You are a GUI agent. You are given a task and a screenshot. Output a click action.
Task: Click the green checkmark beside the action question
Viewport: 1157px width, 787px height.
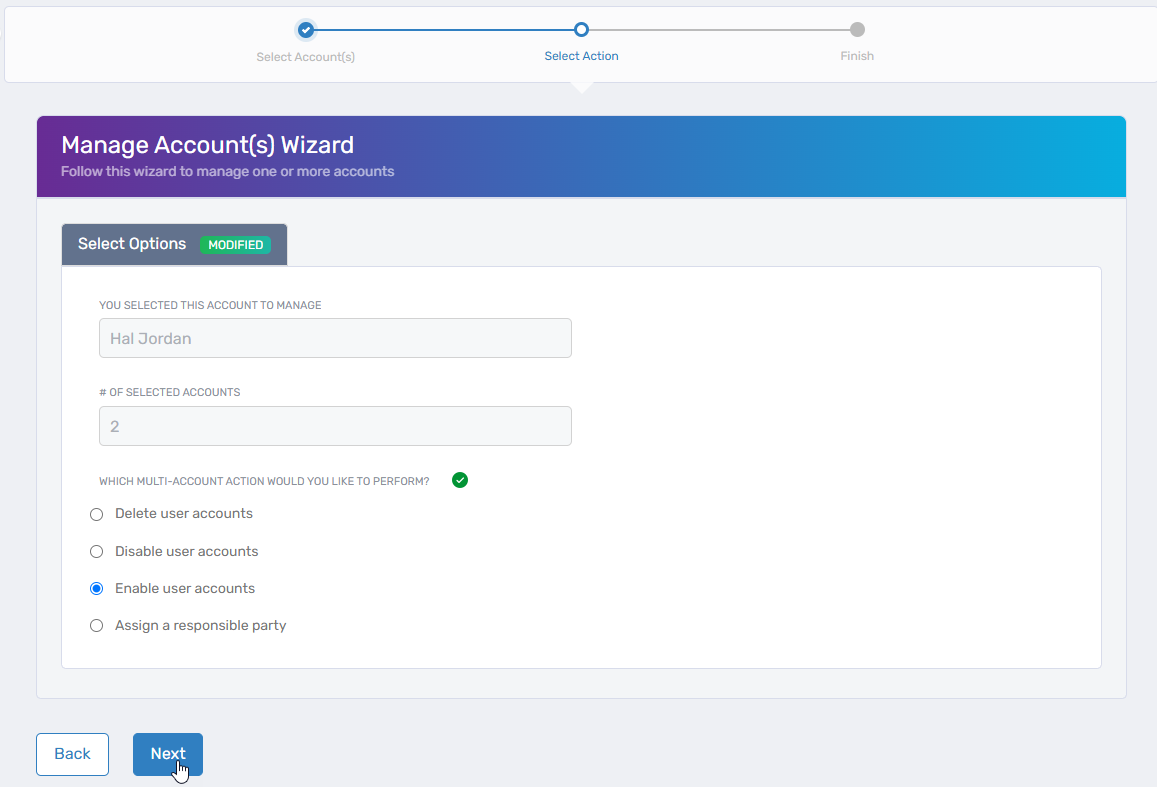(x=460, y=480)
